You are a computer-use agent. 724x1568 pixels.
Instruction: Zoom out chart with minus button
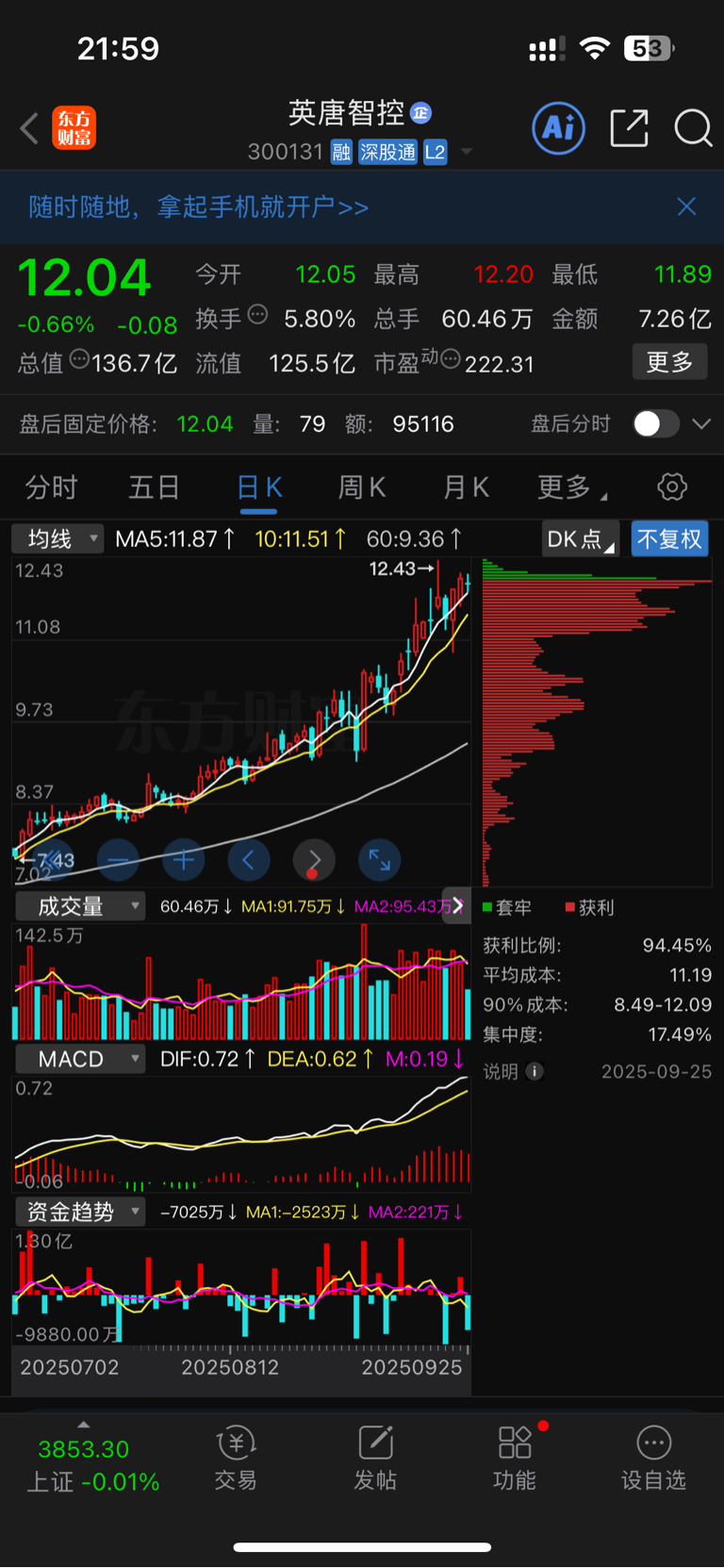pyautogui.click(x=118, y=860)
